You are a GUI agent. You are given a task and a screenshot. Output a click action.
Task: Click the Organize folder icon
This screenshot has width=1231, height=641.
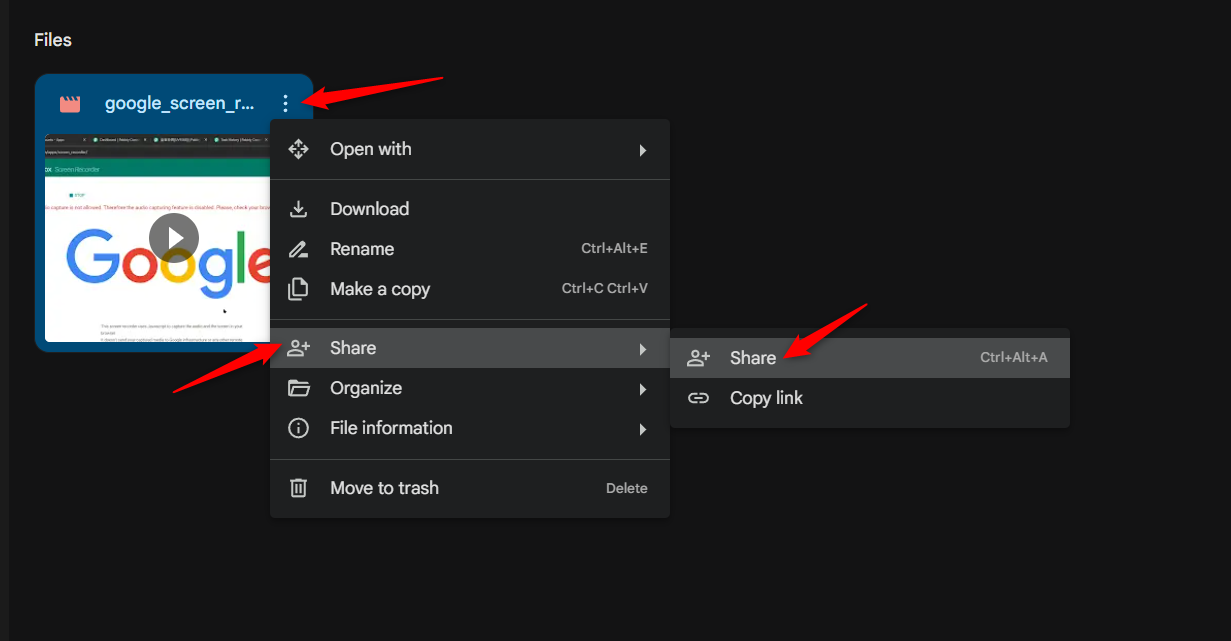(298, 388)
